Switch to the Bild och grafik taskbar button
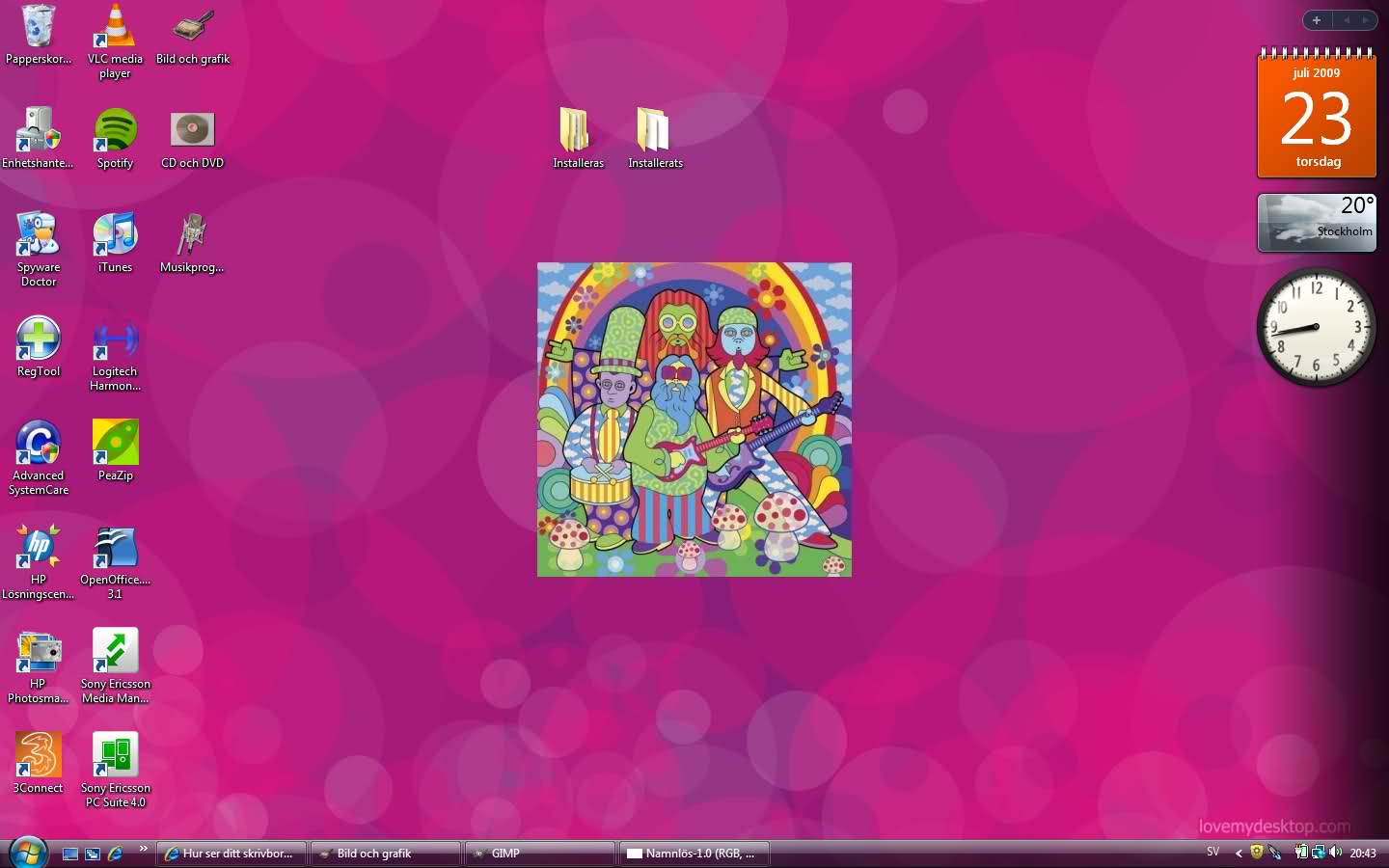Image resolution: width=1389 pixels, height=868 pixels. (386, 854)
